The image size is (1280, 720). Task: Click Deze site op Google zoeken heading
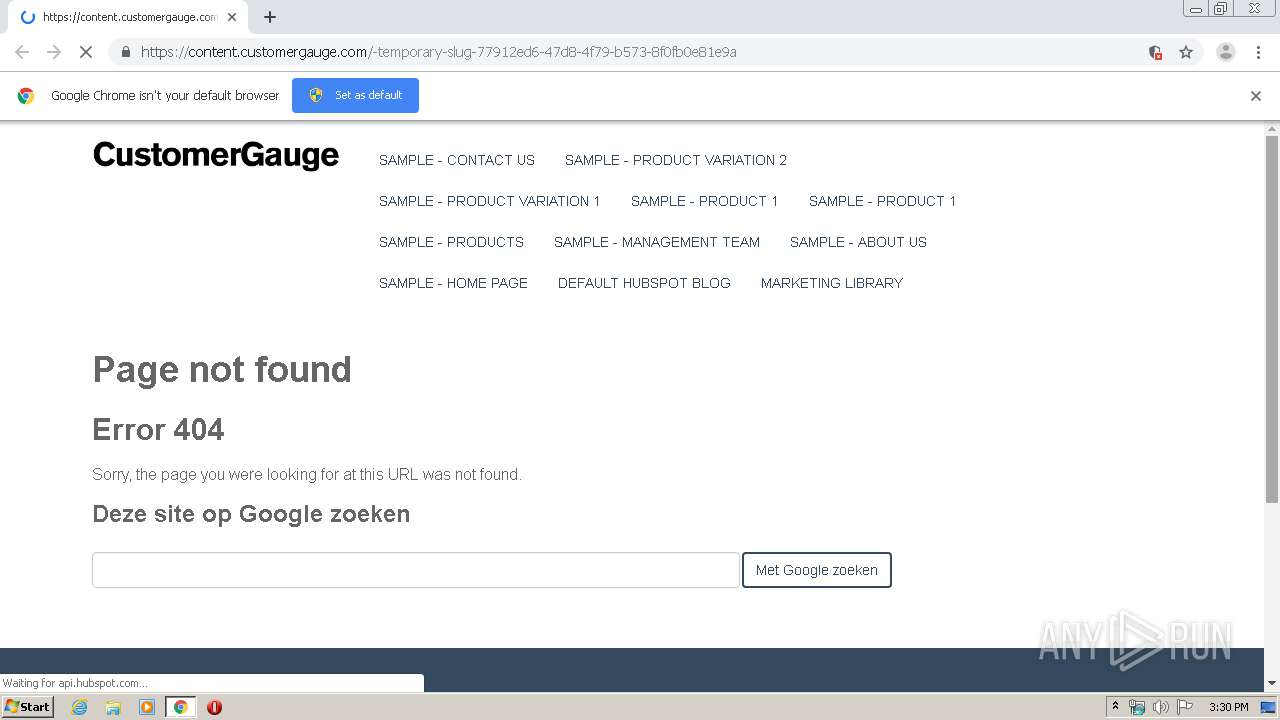251,514
